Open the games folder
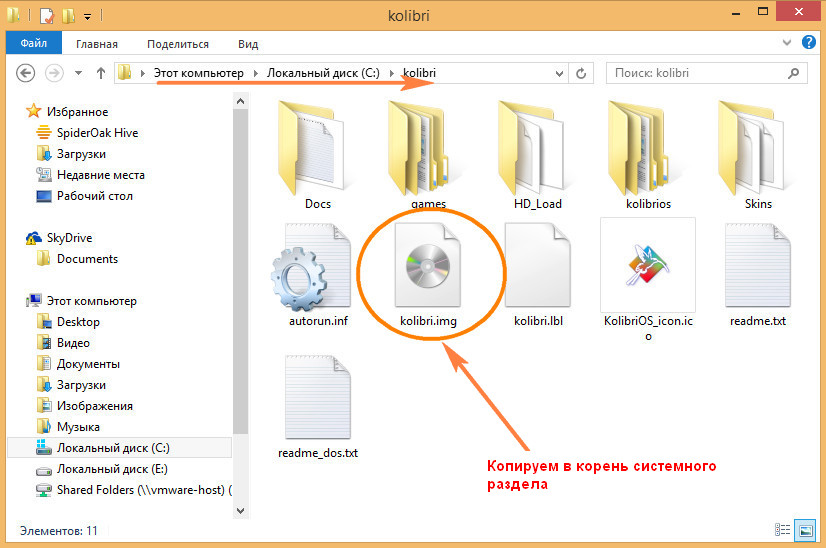 (x=428, y=155)
